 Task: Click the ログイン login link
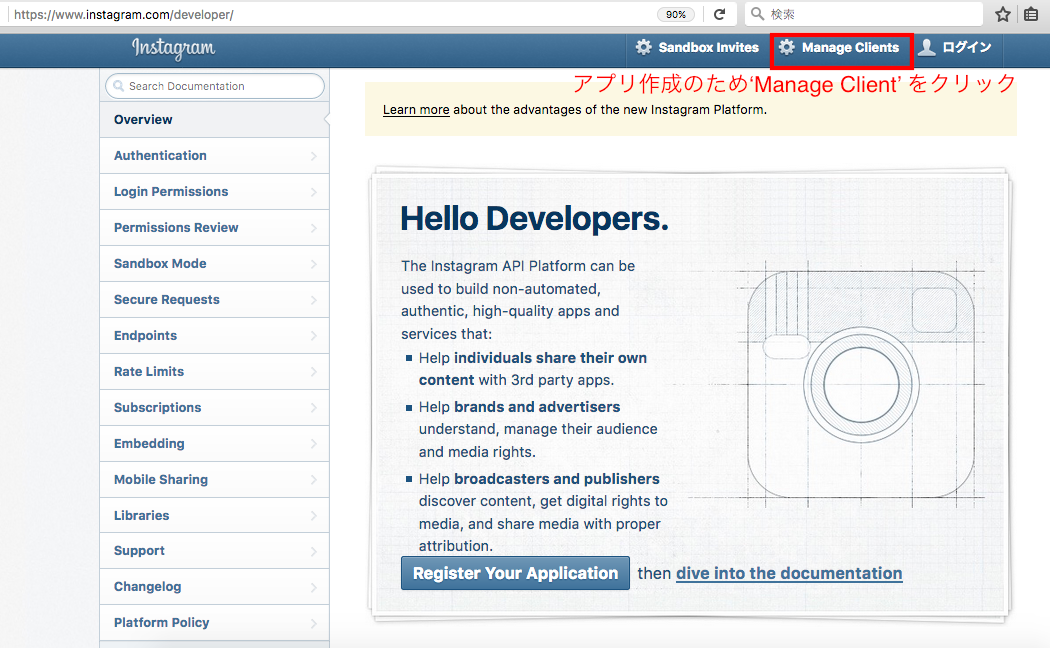click(x=966, y=47)
